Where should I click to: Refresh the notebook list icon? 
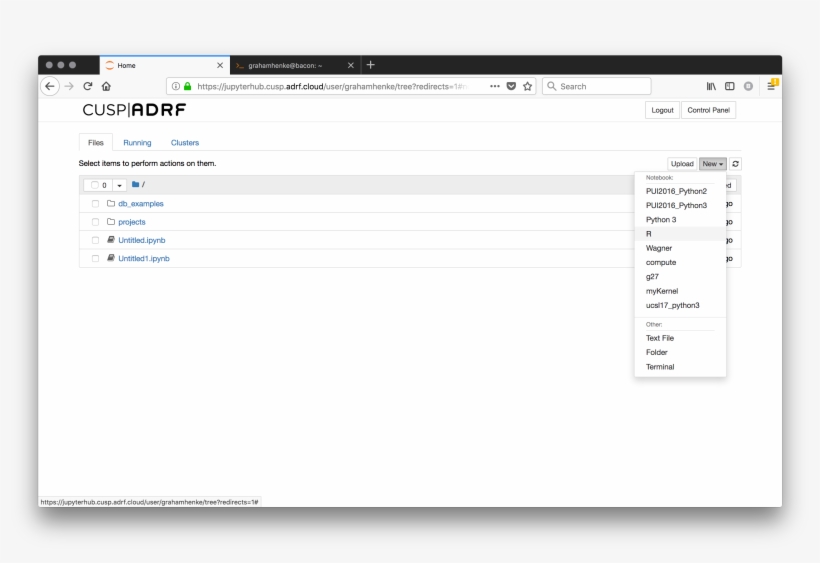click(735, 164)
